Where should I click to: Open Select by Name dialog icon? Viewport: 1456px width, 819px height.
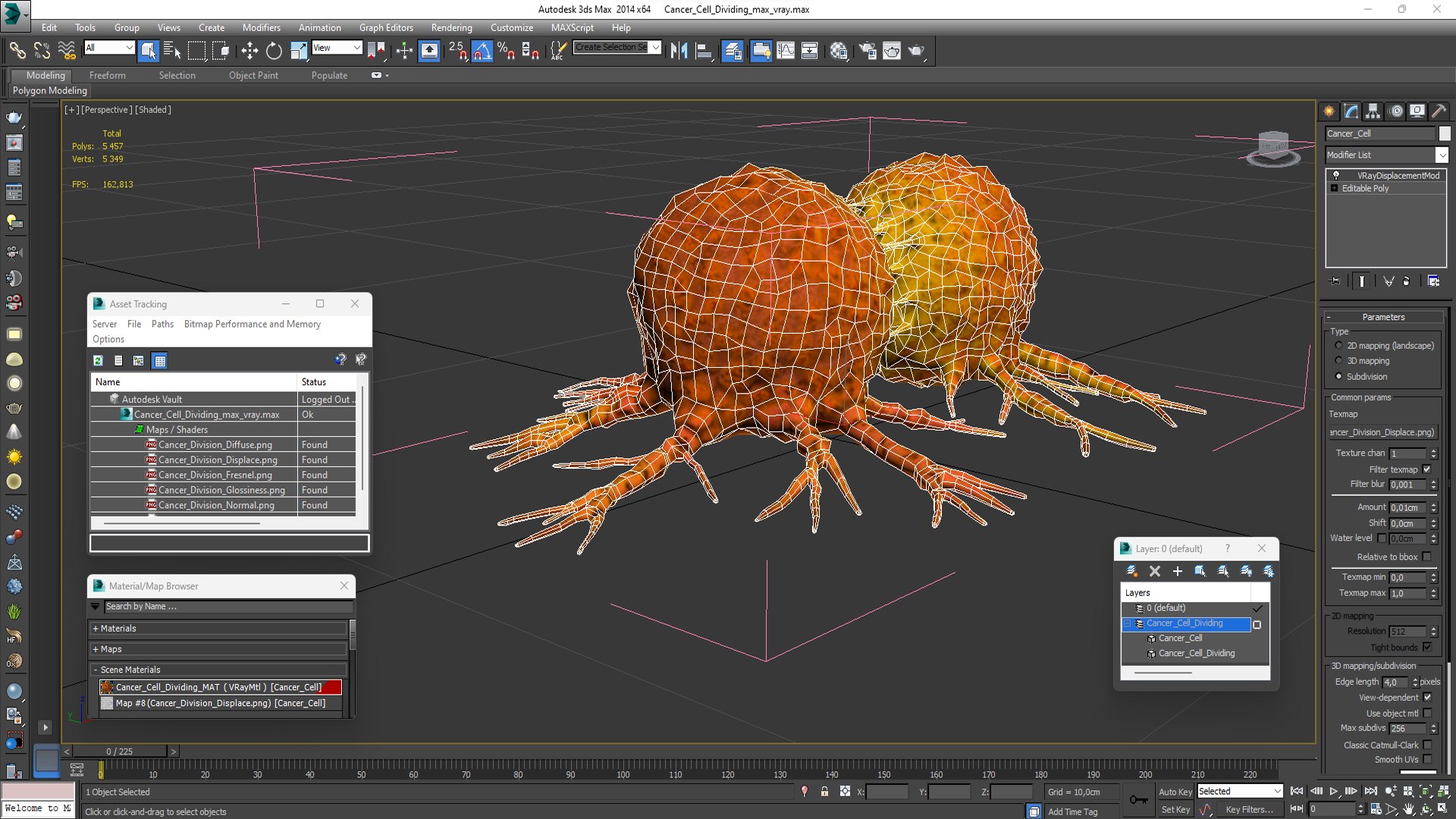(x=173, y=51)
